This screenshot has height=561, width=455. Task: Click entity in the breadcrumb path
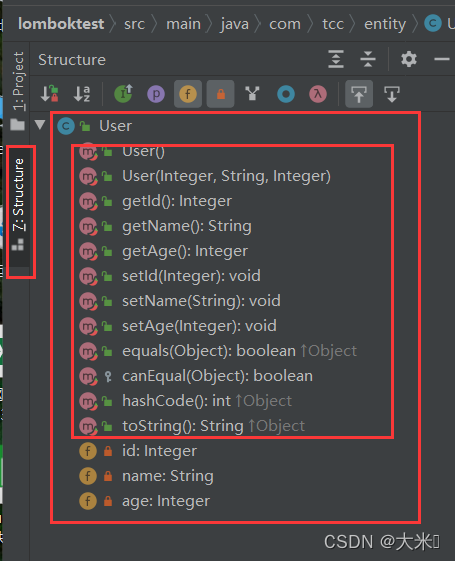[385, 24]
